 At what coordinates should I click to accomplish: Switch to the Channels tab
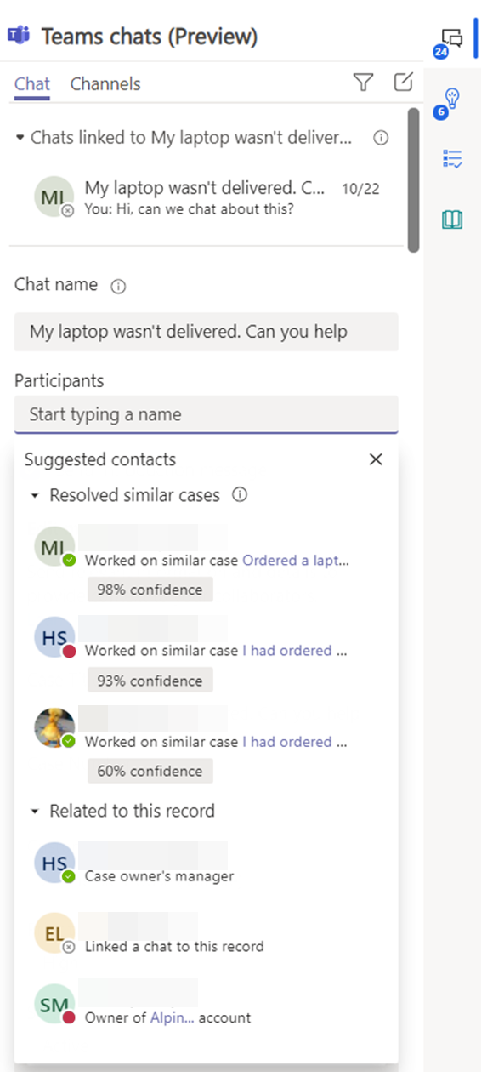coord(105,84)
